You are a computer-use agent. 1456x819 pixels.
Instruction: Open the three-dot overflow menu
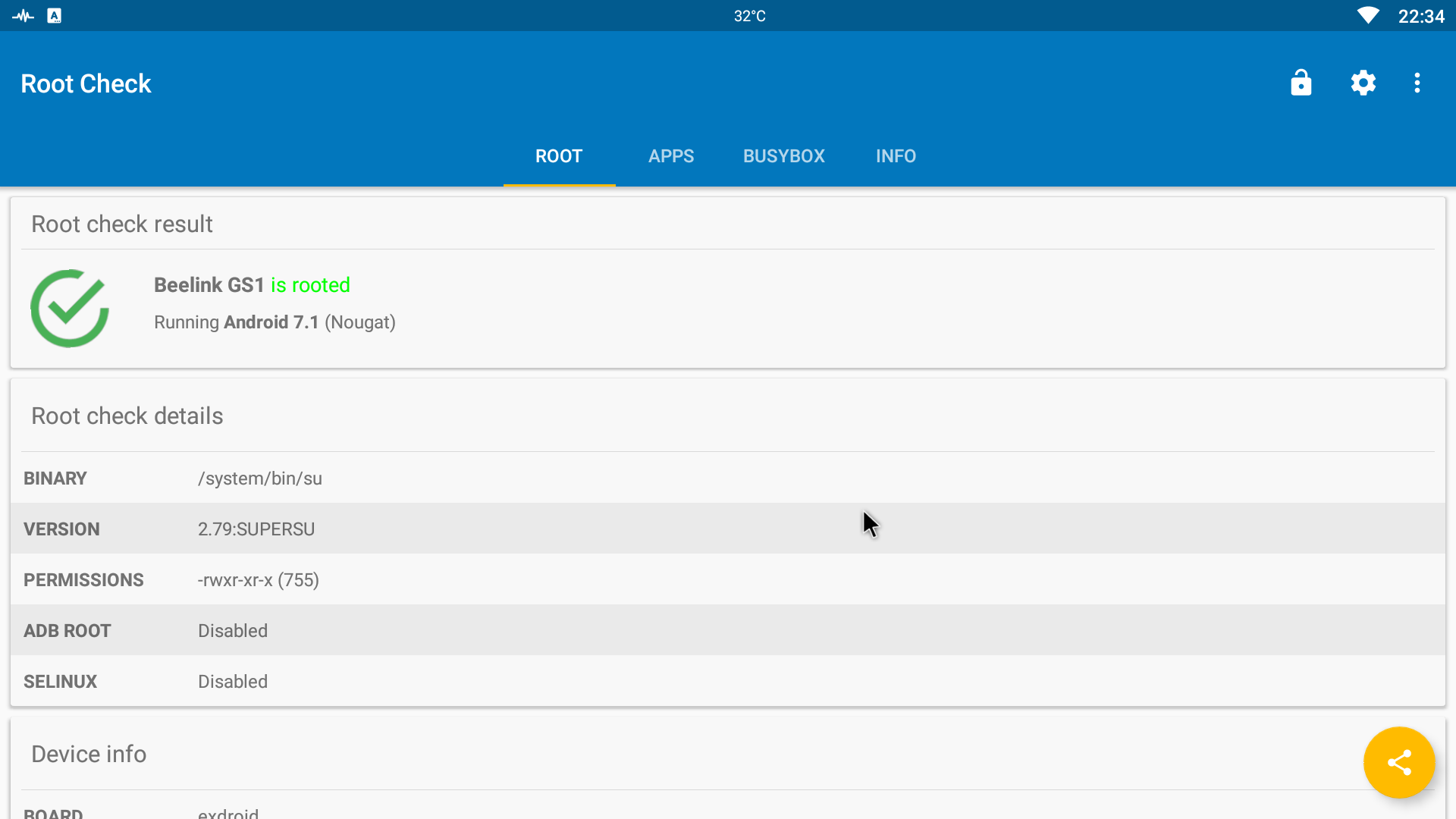coord(1417,83)
